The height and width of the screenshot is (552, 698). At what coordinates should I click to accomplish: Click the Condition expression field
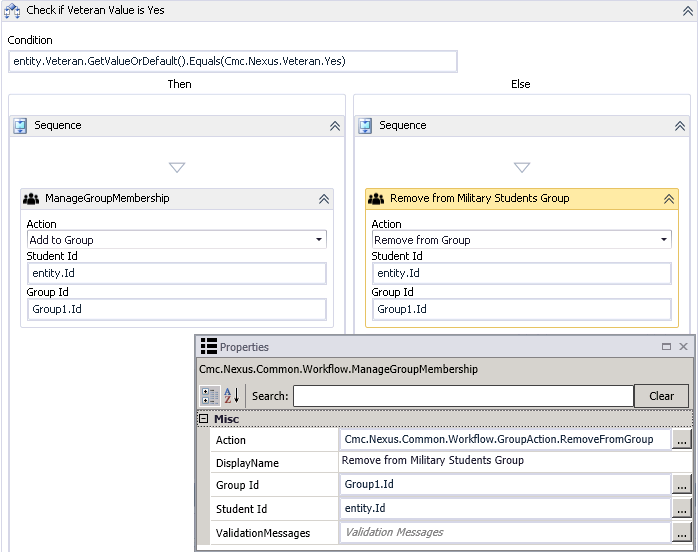232,62
